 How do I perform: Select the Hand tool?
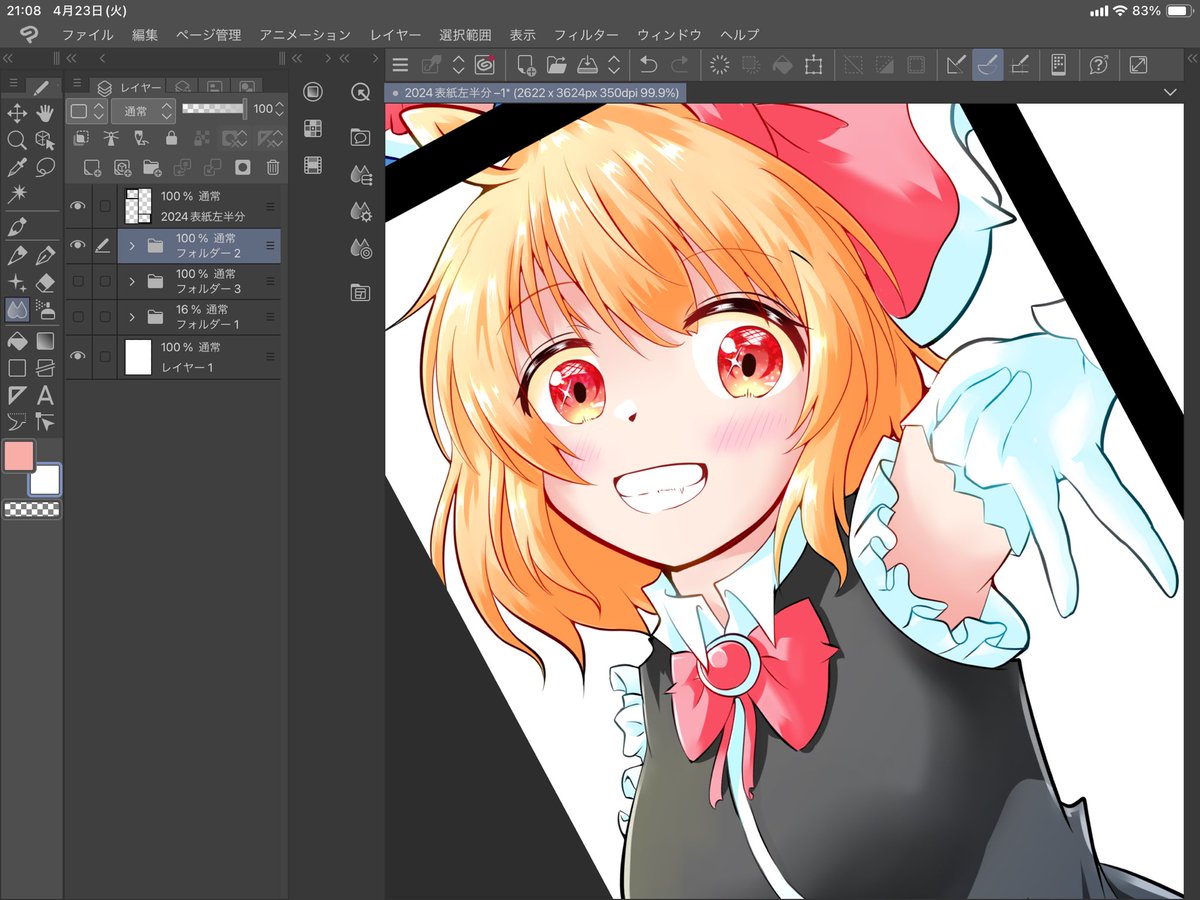coord(44,113)
